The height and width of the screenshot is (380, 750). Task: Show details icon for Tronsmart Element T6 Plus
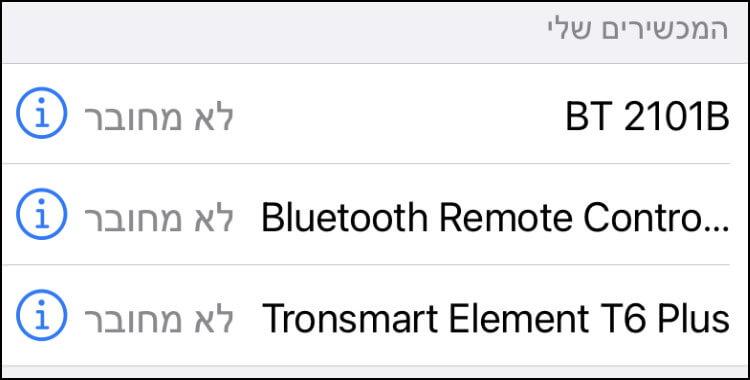click(x=42, y=315)
